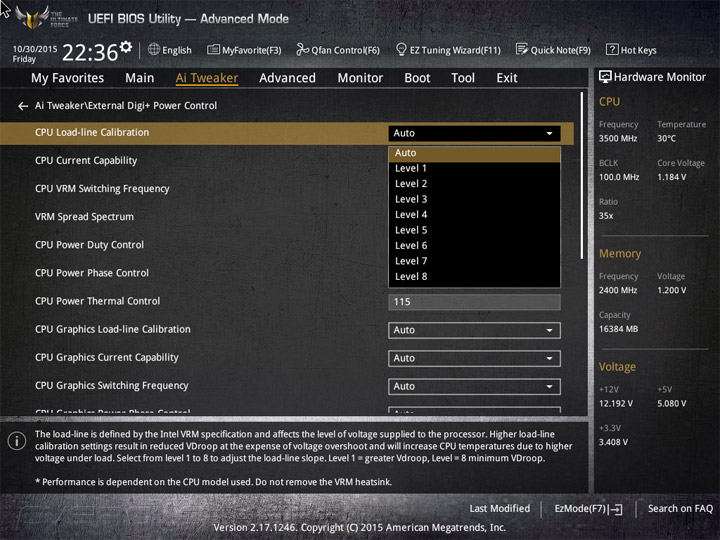Click the 10/30/2015 Friday date
Screen dimensions: 720x540
34,54
